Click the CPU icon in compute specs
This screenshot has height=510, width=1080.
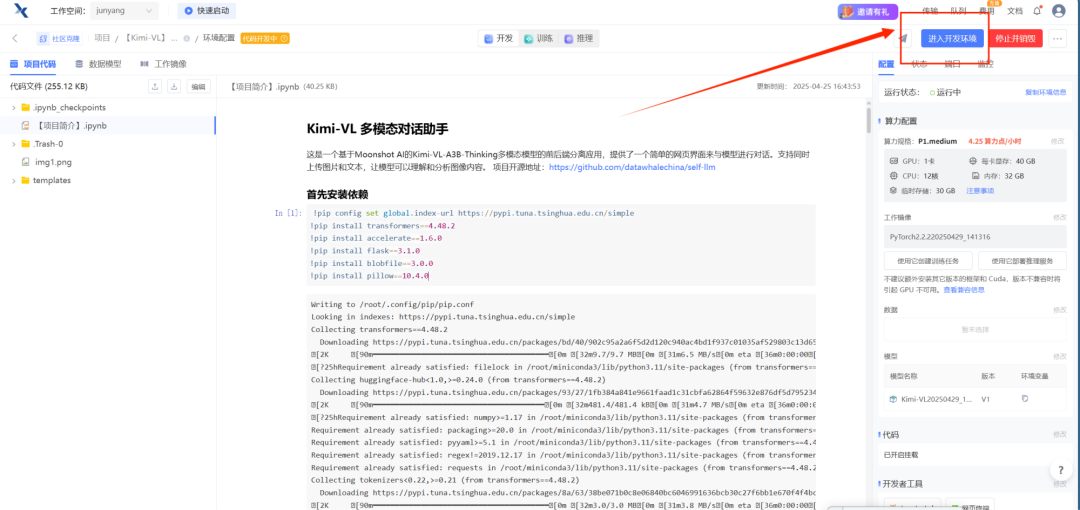pyautogui.click(x=893, y=176)
